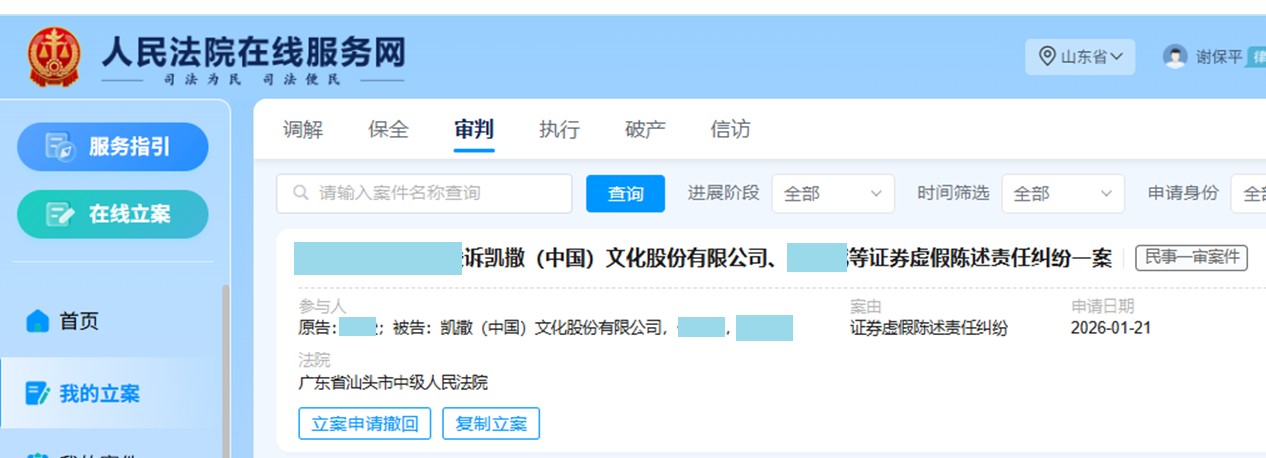1266x458 pixels.
Task: Focus the case name search field
Action: pyautogui.click(x=424, y=193)
